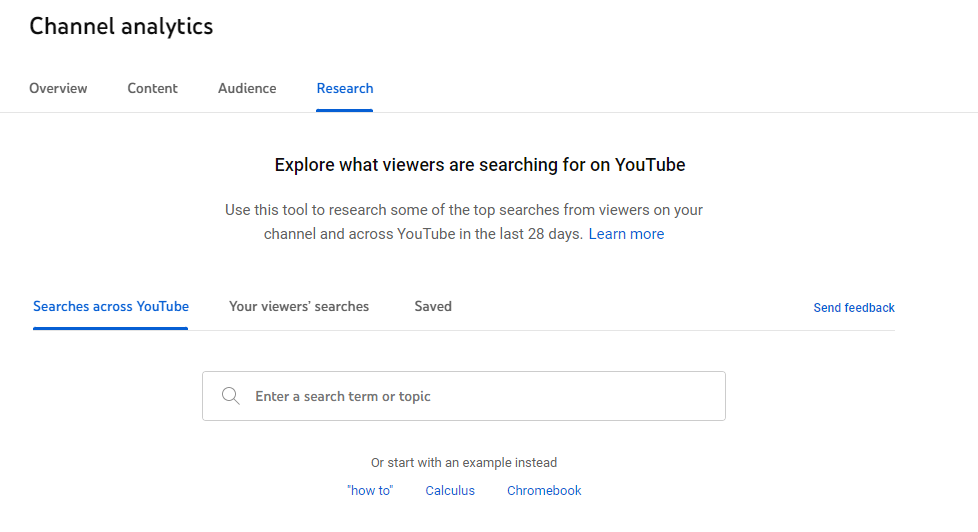Image resolution: width=978 pixels, height=532 pixels.
Task: Try the "how to" example search
Action: click(370, 490)
